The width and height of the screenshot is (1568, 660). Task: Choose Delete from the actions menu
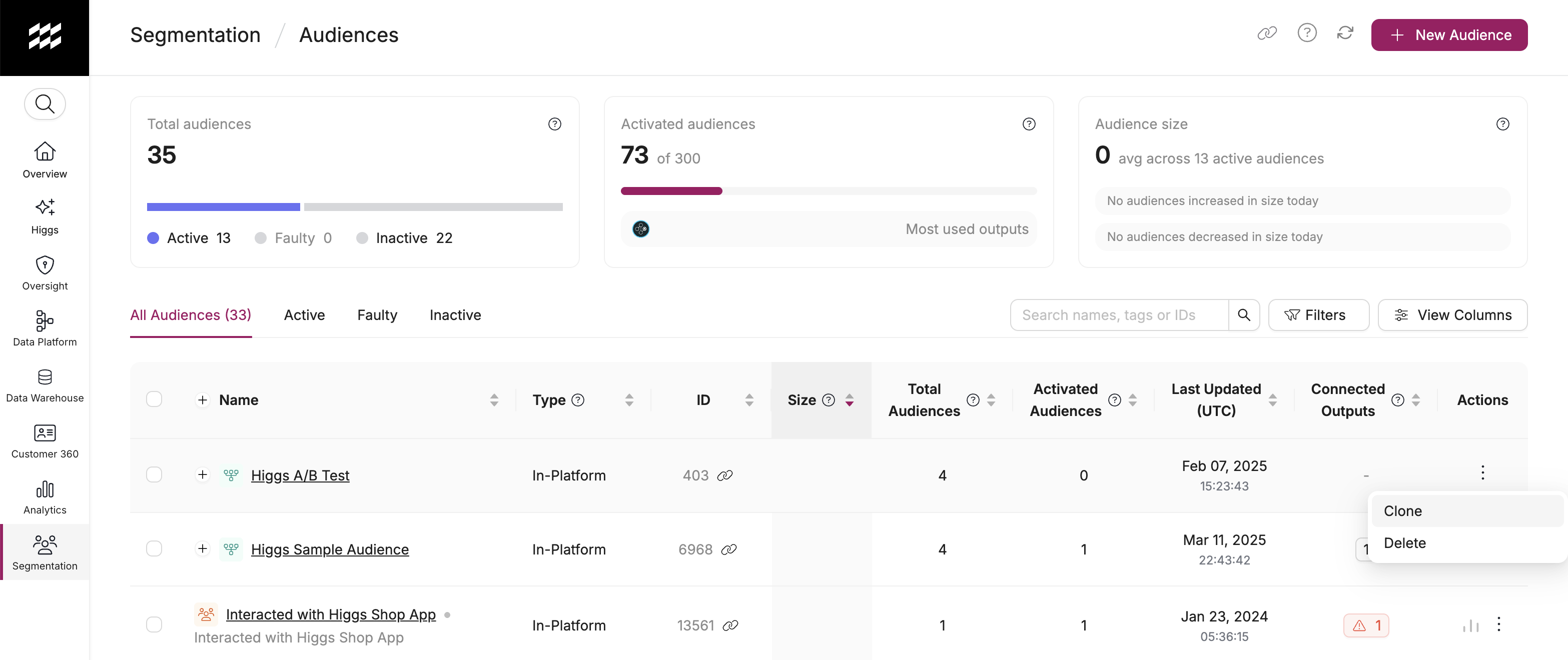tap(1466, 543)
